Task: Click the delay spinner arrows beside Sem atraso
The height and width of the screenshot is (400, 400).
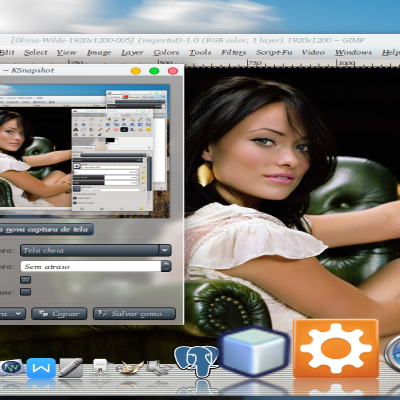Action: click(166, 266)
